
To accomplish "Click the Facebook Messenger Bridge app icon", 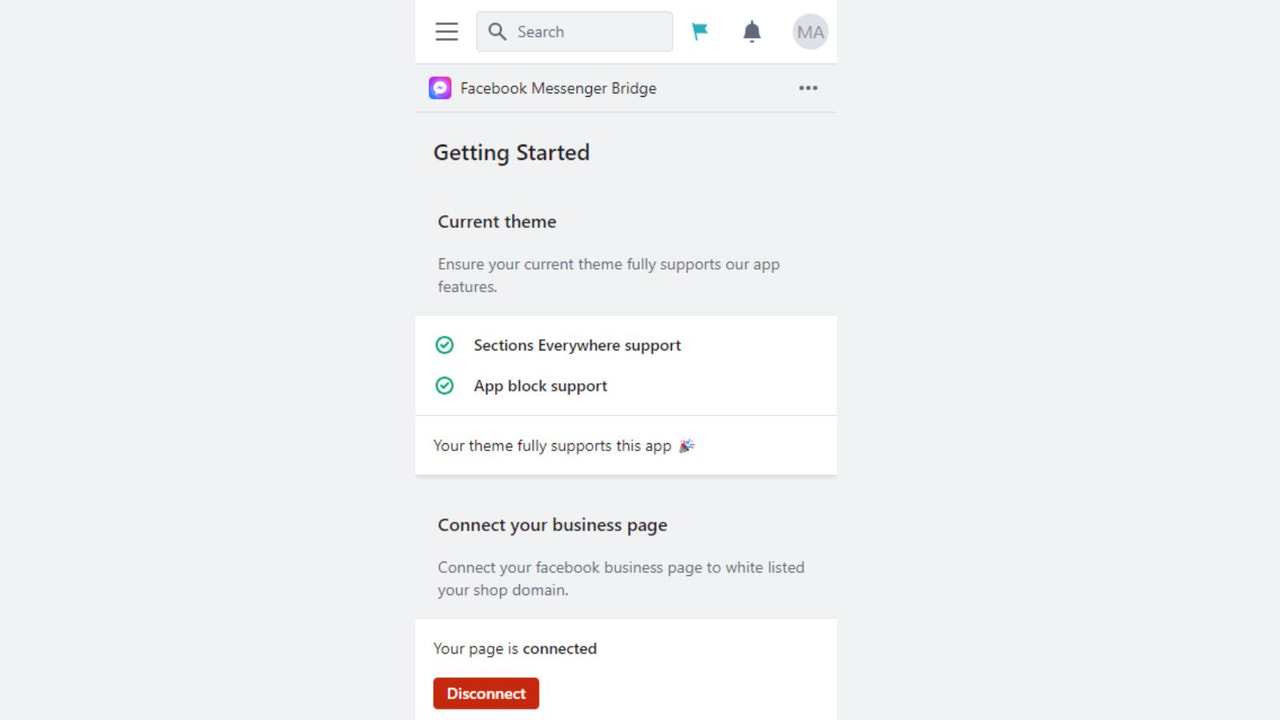I will [x=440, y=87].
